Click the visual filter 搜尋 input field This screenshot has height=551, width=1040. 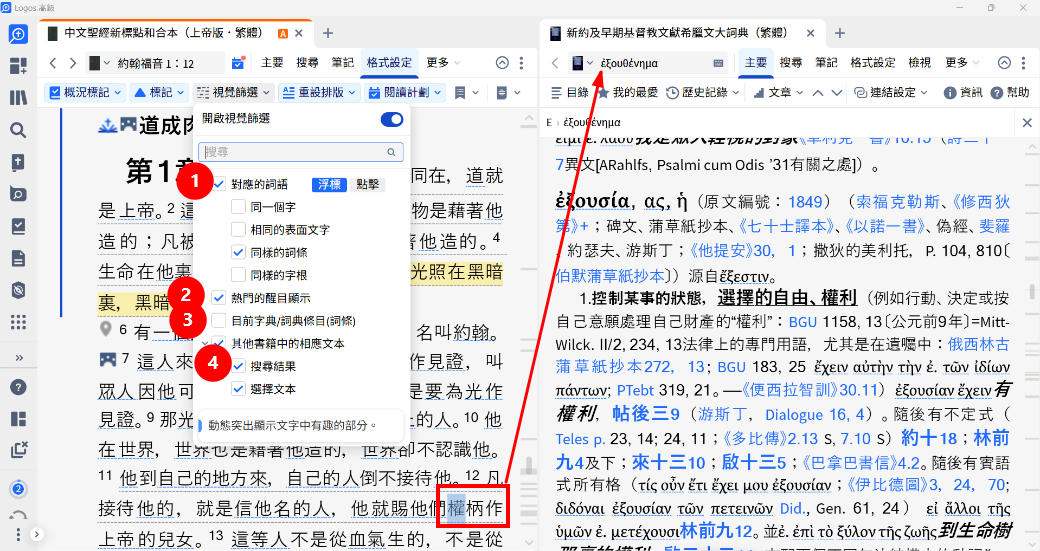tap(300, 153)
